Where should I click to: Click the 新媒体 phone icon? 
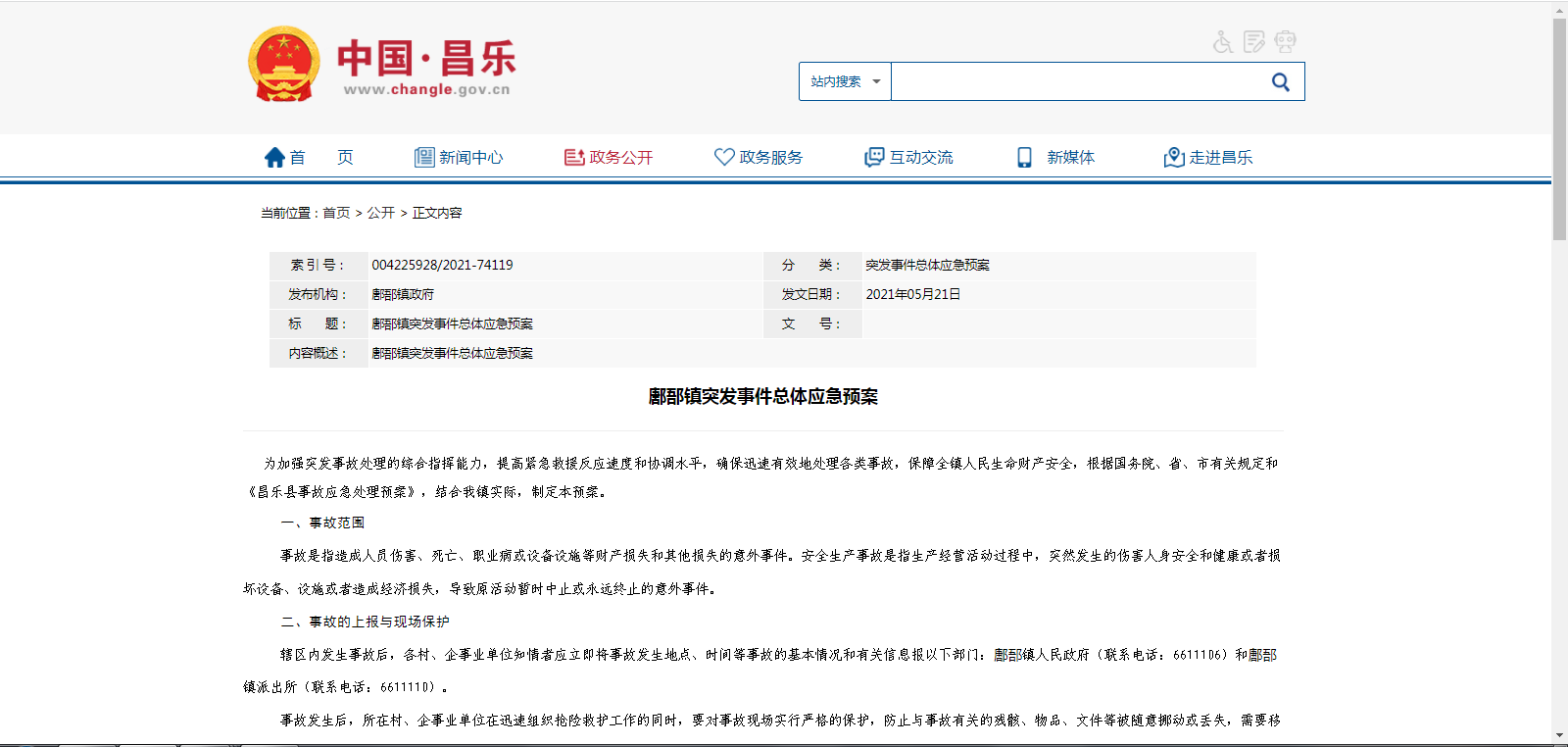pos(1024,158)
